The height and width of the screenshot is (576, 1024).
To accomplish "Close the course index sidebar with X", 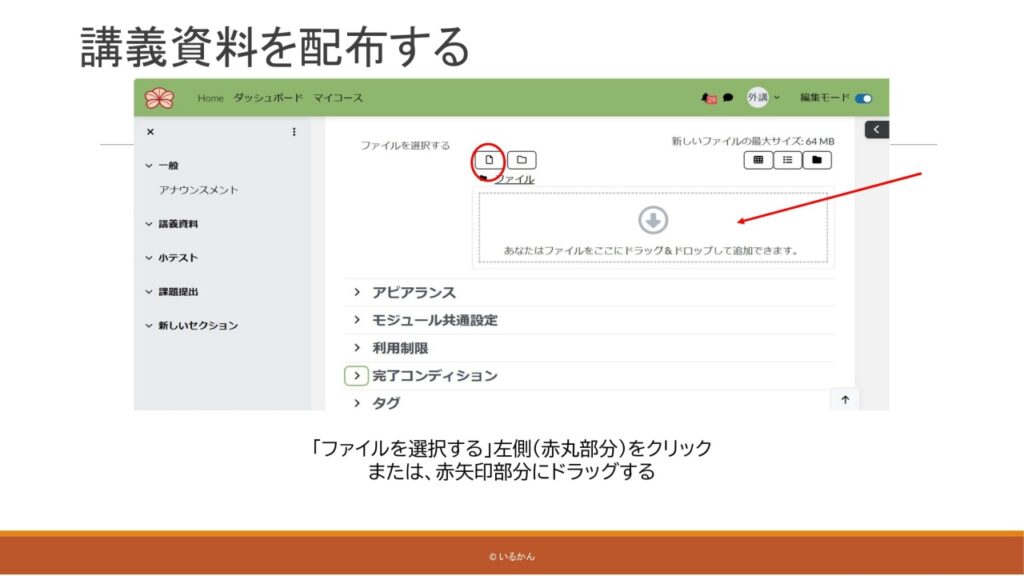I will pos(150,132).
